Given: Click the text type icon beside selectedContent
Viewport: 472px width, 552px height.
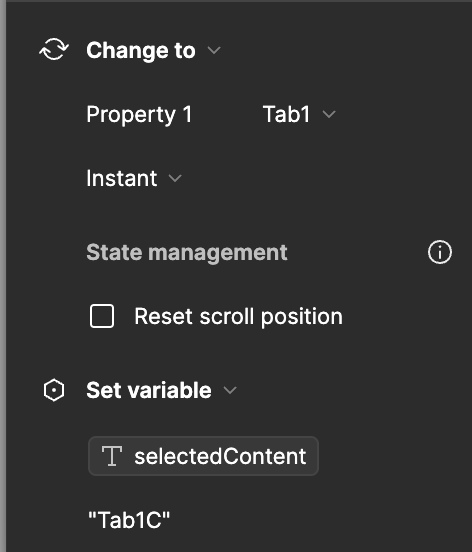Looking at the screenshot, I should 112,456.
